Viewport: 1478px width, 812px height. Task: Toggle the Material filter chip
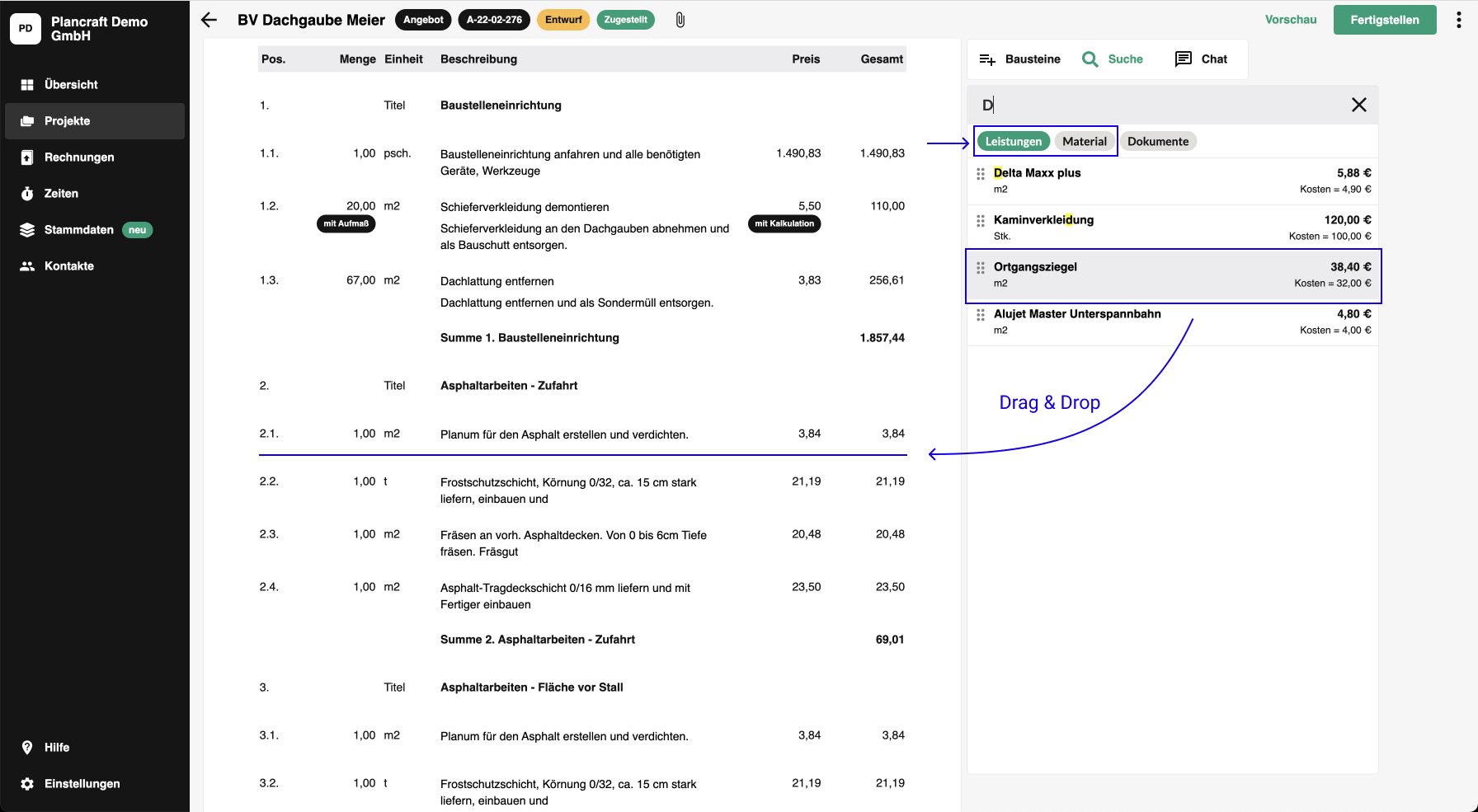coord(1084,142)
